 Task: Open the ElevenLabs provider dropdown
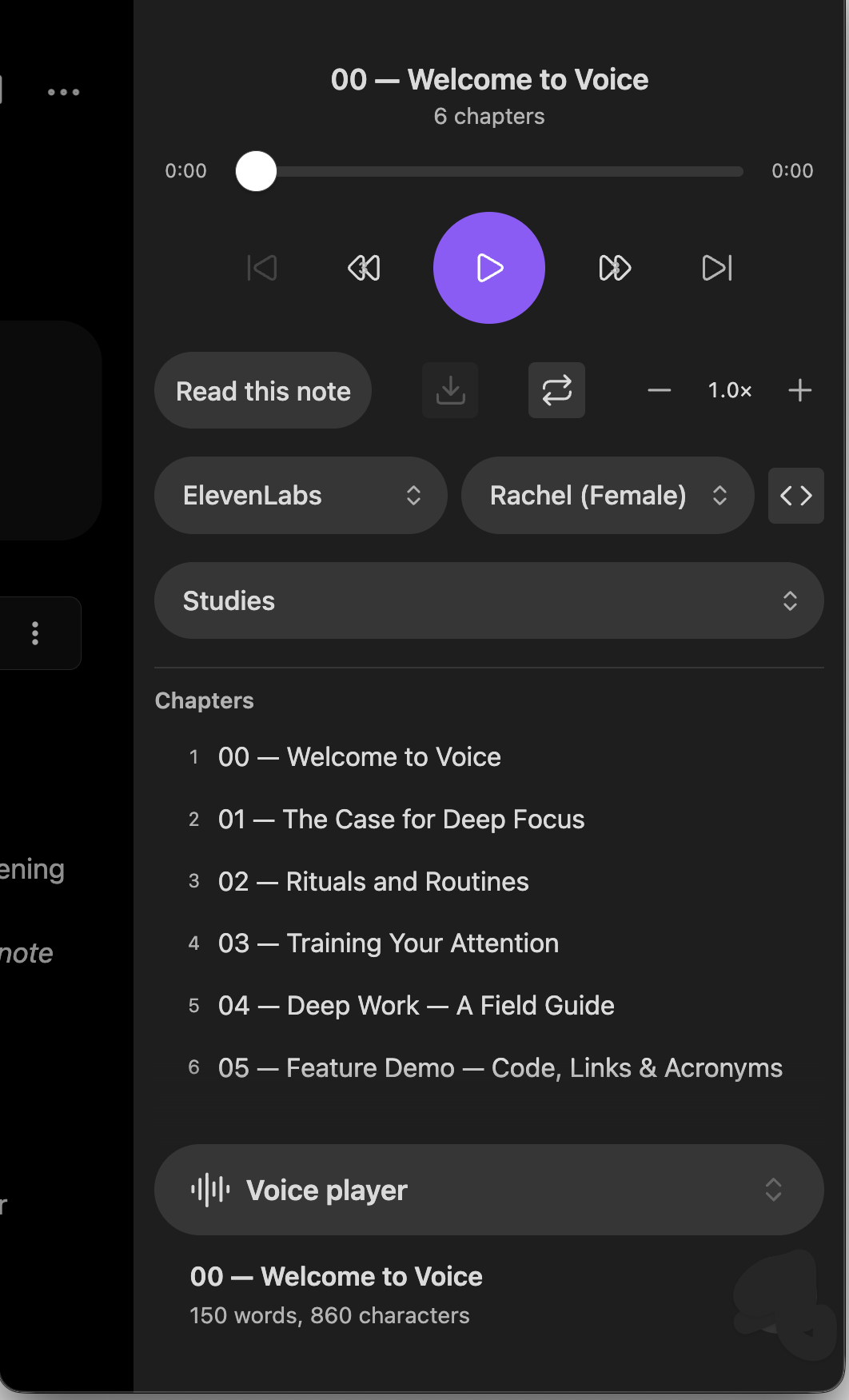click(301, 496)
